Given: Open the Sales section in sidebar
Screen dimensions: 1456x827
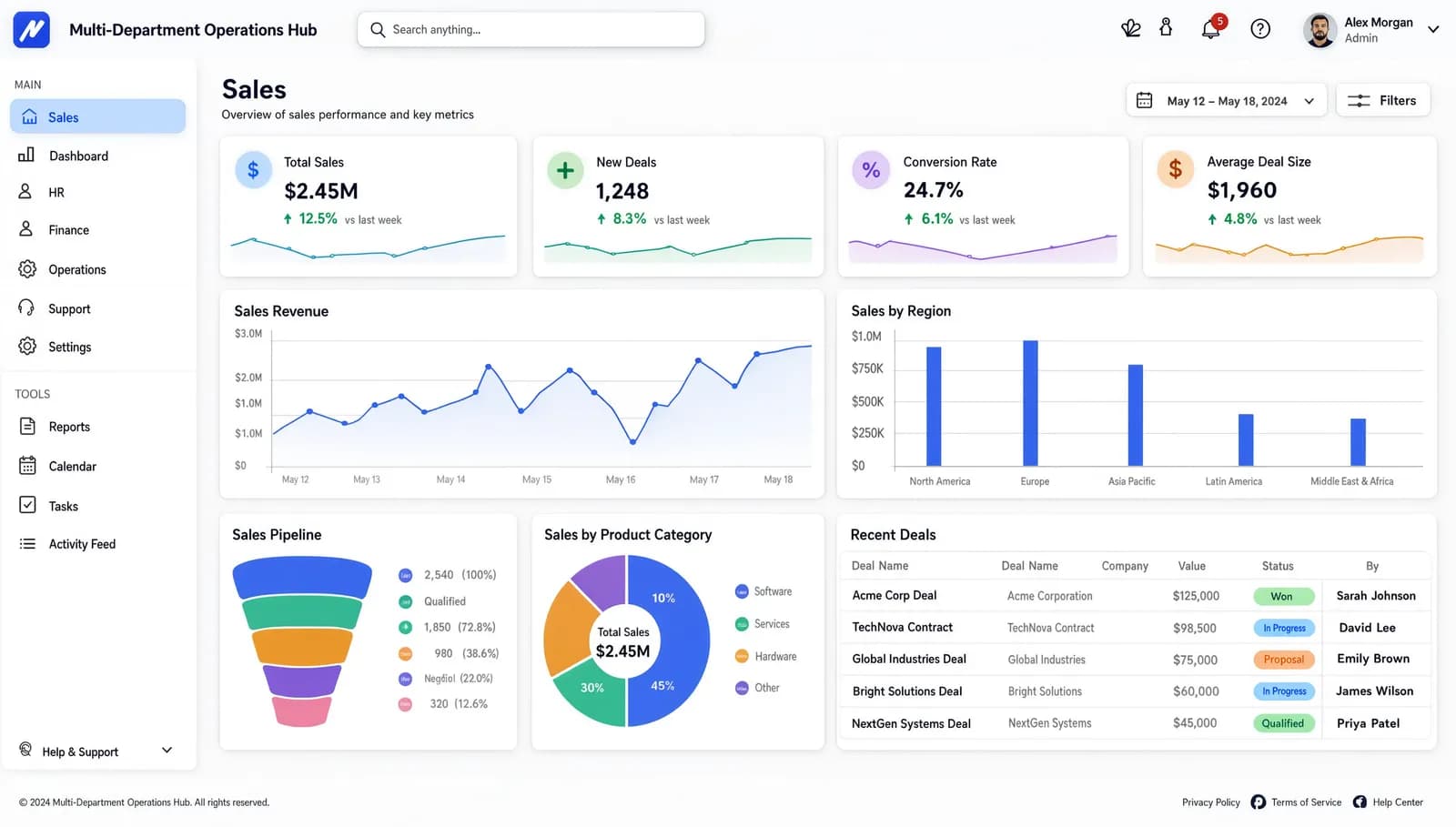Looking at the screenshot, I should click(97, 116).
